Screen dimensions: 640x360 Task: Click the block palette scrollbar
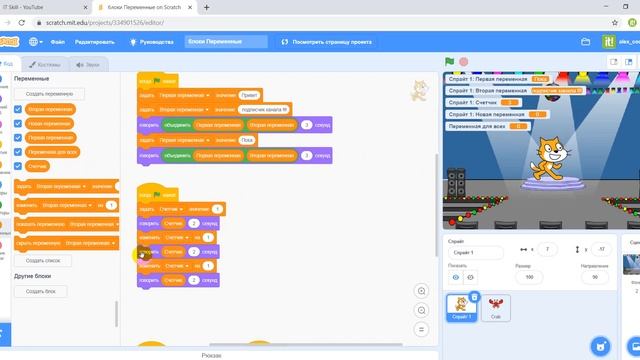pos(116,313)
